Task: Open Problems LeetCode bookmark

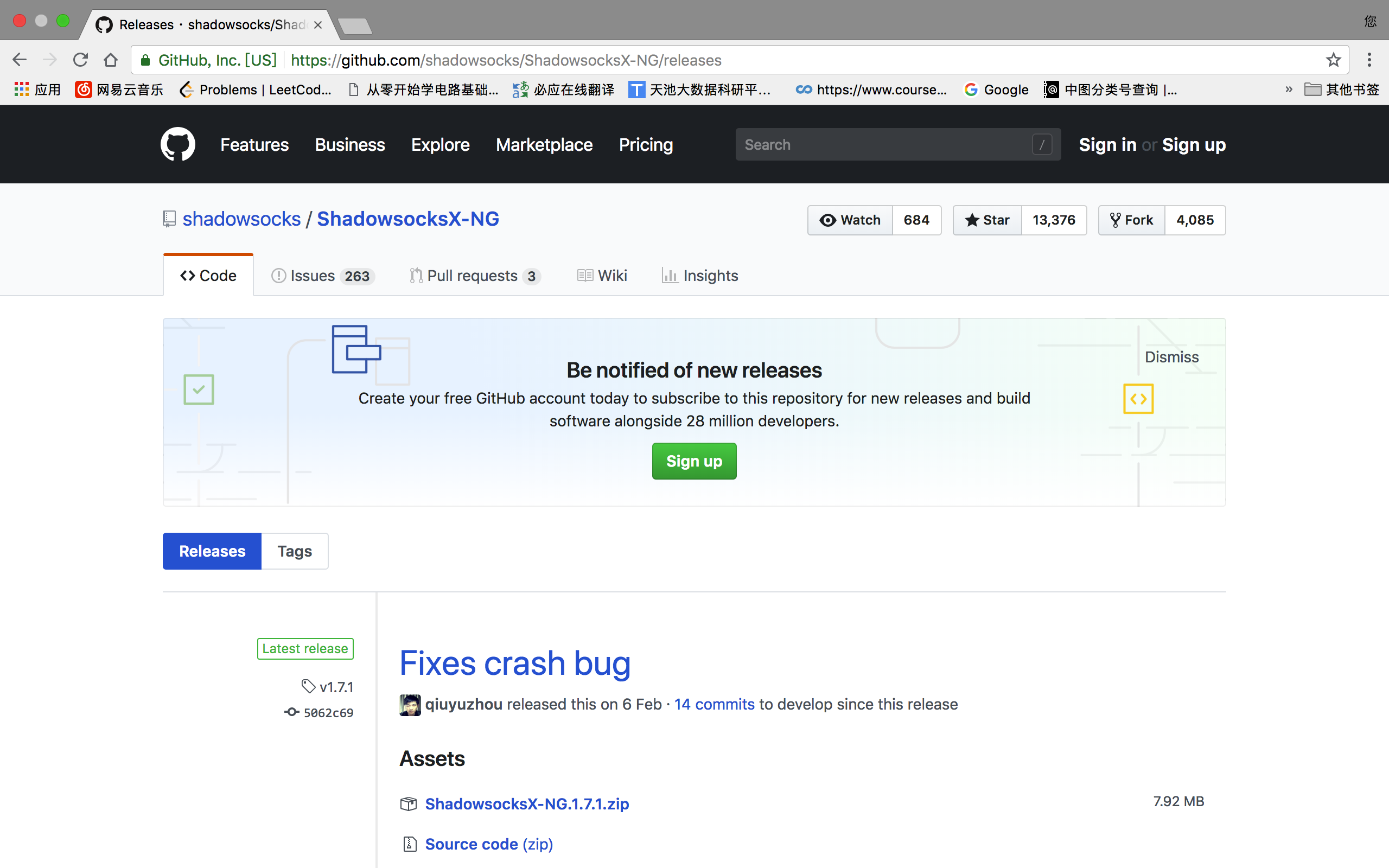Action: [256, 90]
